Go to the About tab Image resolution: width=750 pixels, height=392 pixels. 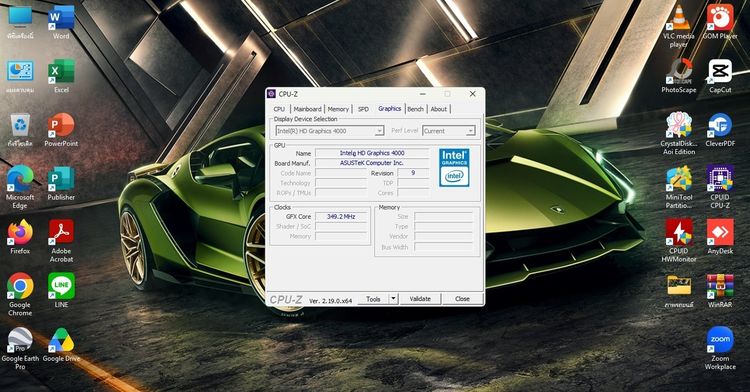pyautogui.click(x=439, y=109)
